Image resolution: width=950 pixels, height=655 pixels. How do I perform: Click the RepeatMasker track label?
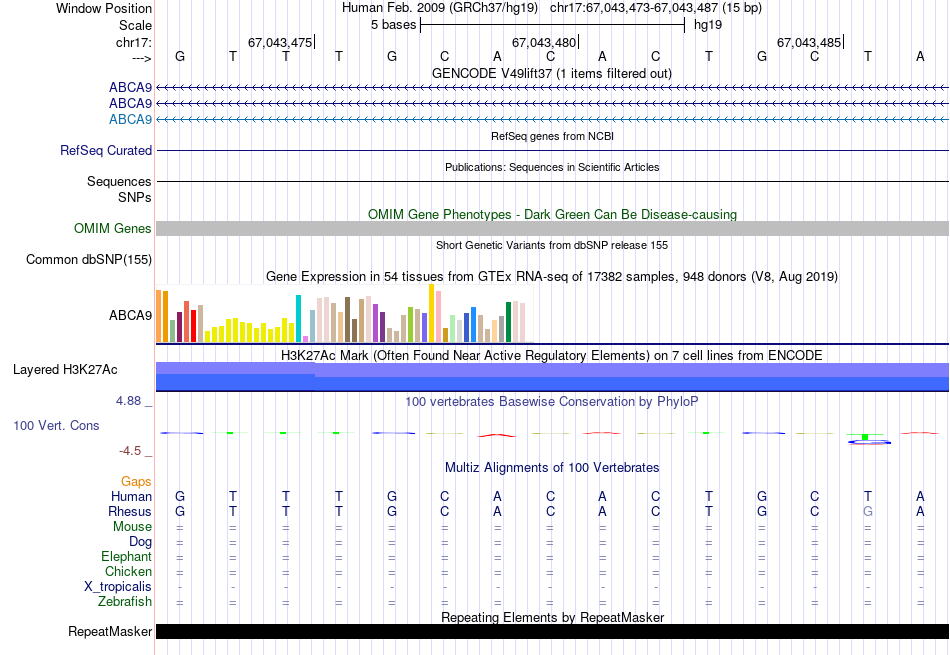[110, 631]
